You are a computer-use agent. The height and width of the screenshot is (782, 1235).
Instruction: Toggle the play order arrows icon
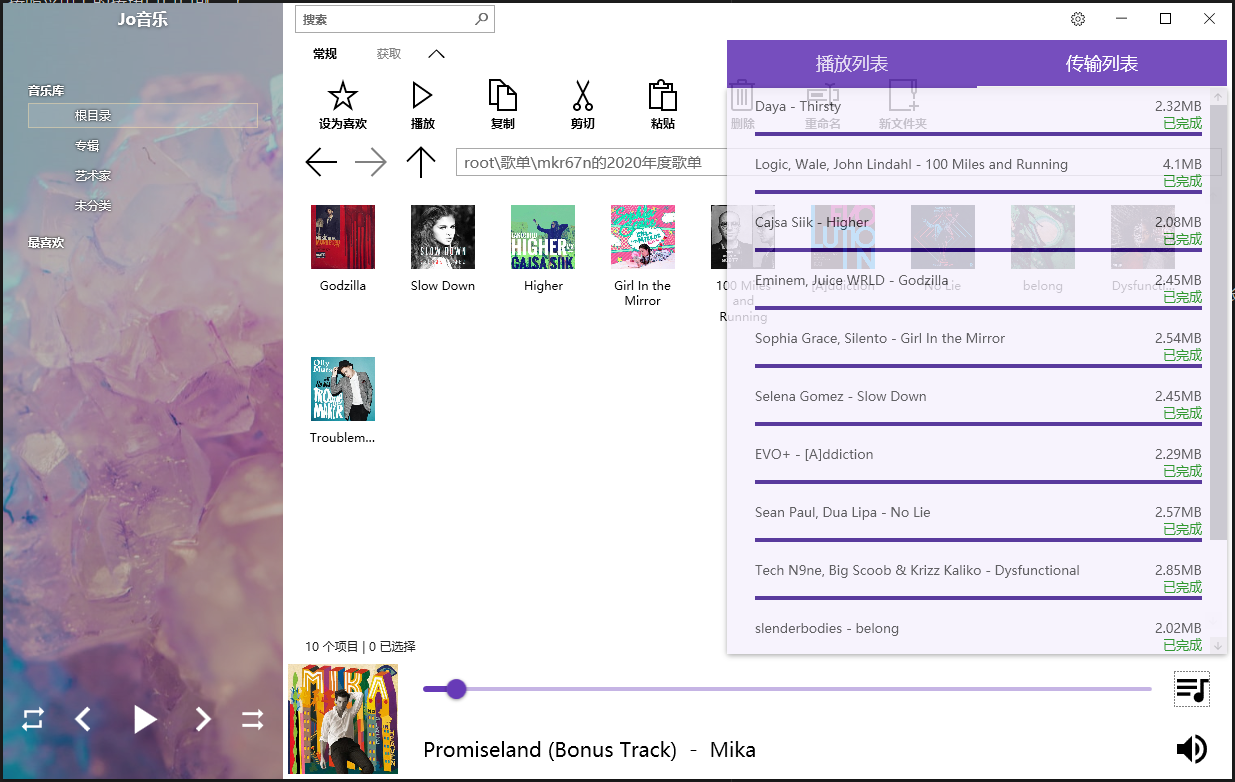(253, 719)
